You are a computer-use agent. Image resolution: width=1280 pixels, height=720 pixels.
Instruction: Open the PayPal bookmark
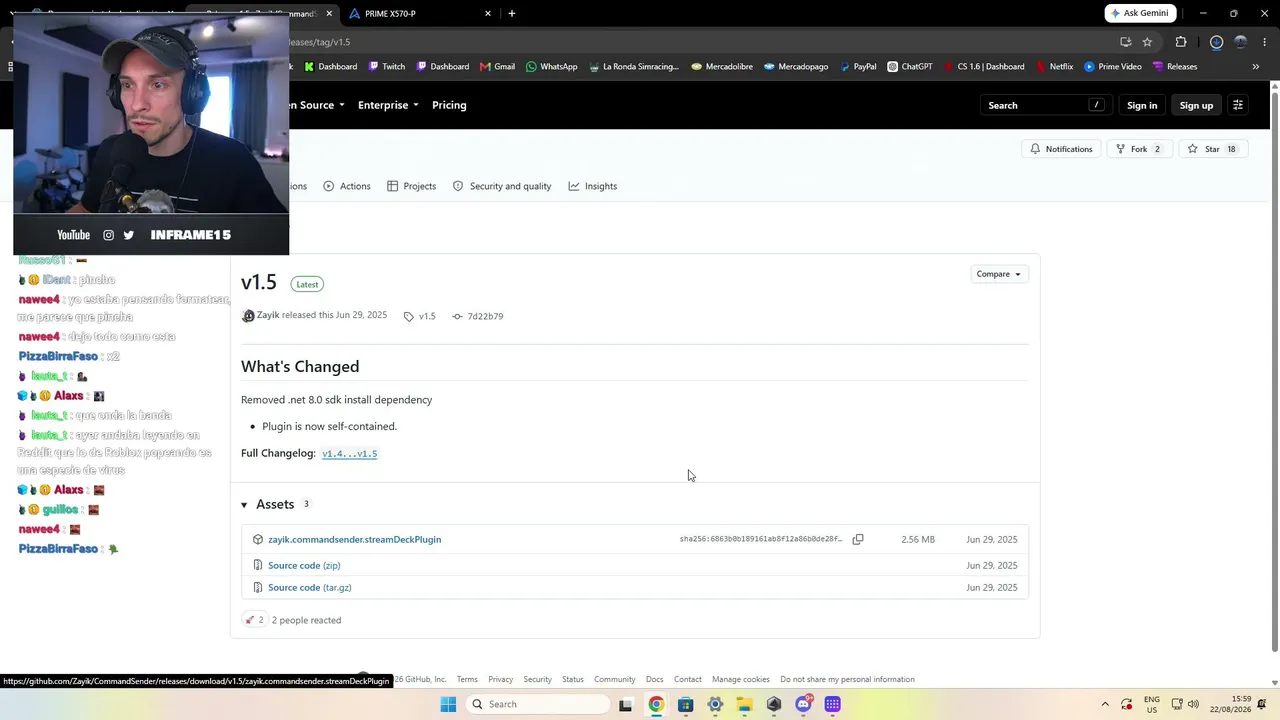[x=858, y=67]
